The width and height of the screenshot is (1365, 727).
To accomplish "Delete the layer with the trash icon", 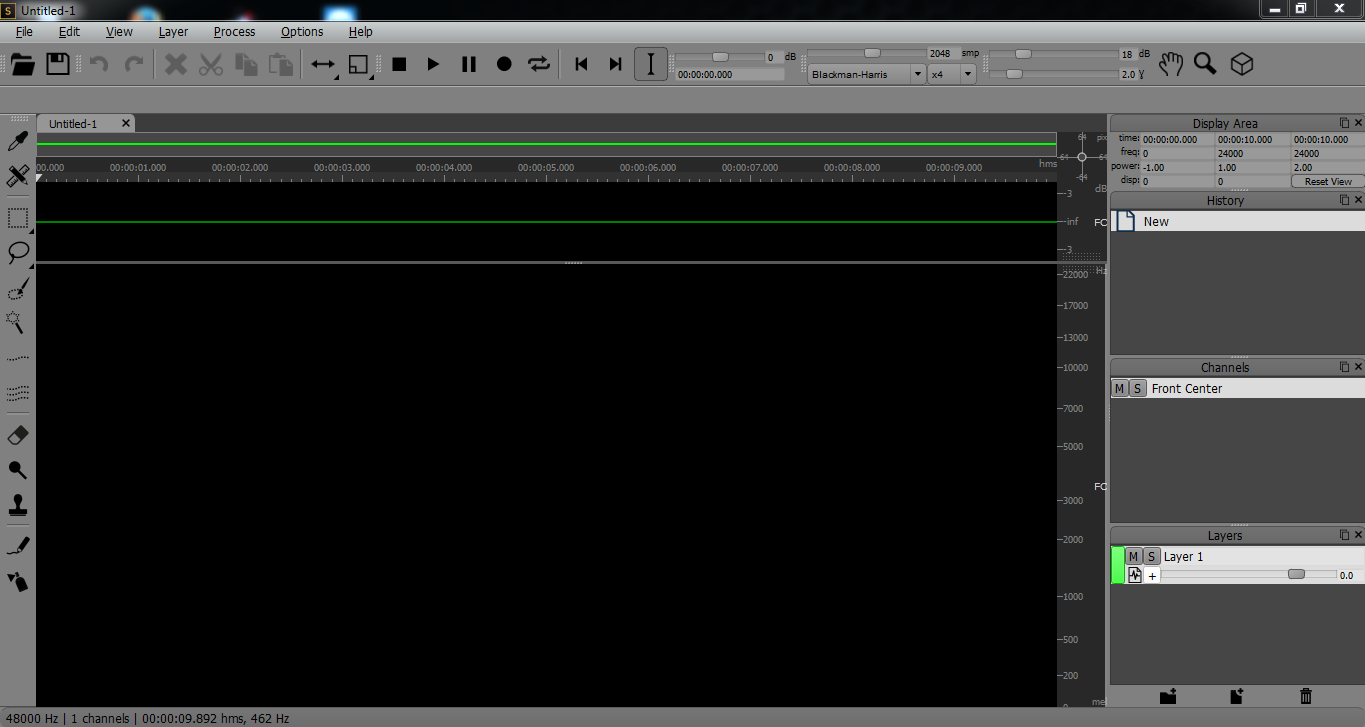I will click(1305, 696).
